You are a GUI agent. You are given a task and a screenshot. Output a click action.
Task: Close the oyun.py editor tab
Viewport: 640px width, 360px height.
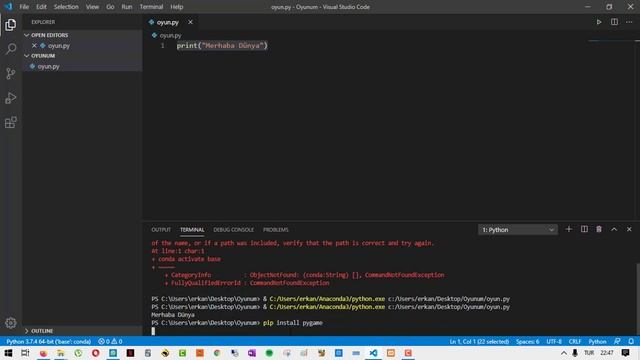pyautogui.click(x=190, y=22)
